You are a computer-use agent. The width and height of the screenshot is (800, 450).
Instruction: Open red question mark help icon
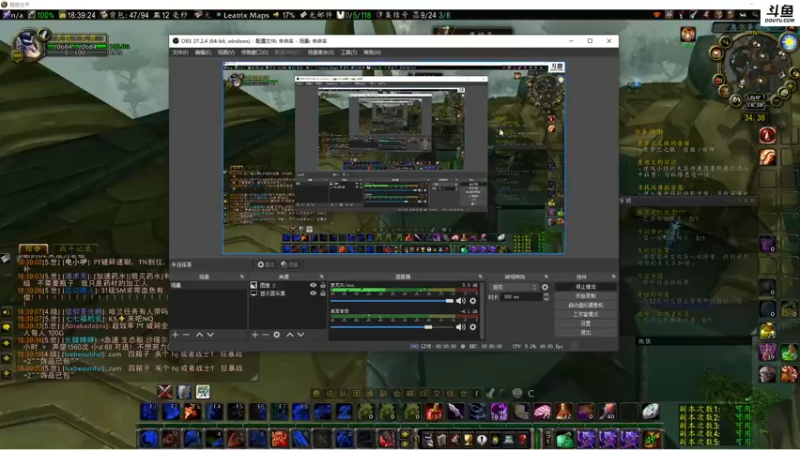[523, 439]
